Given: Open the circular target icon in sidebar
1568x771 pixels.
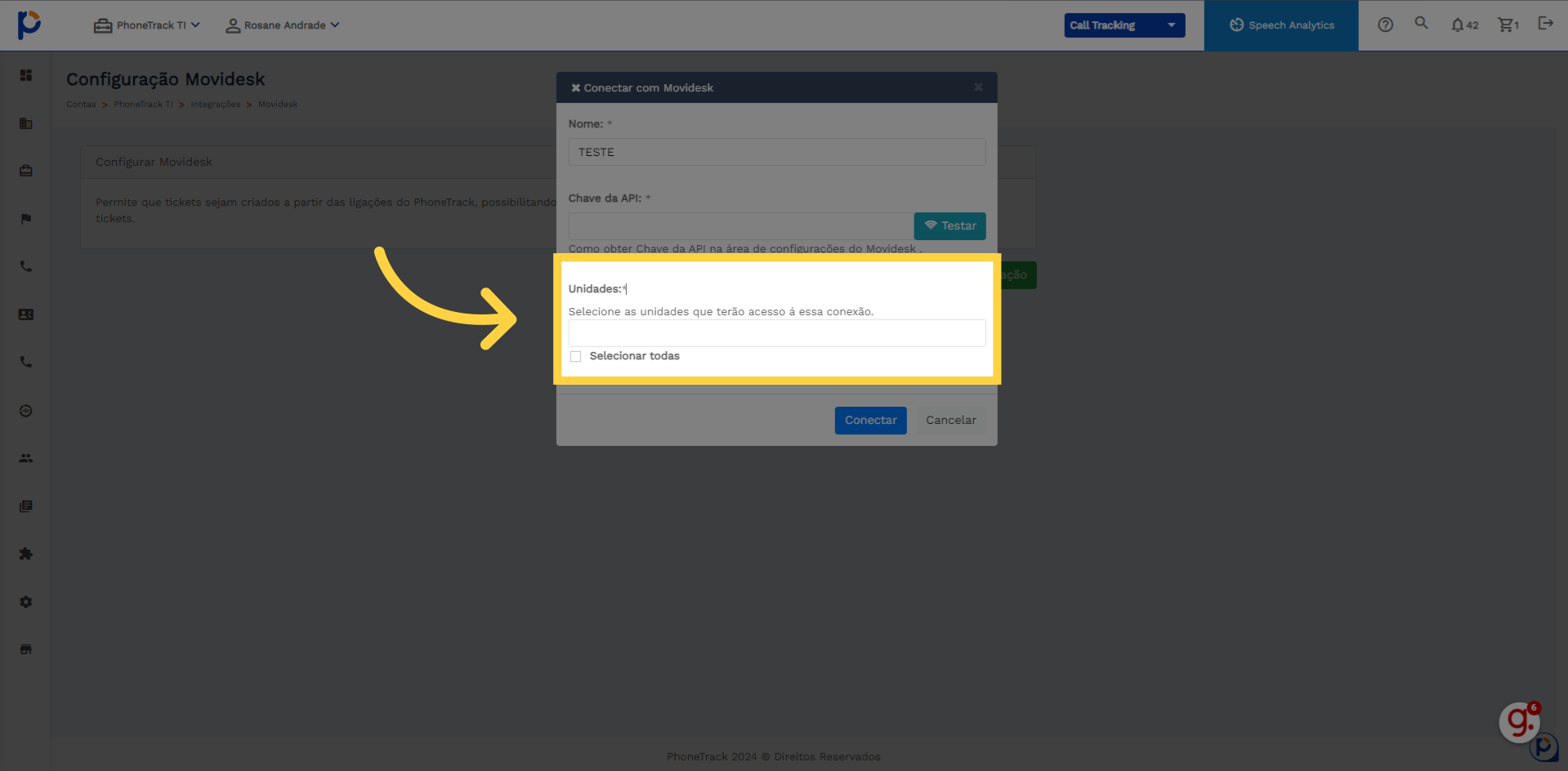Looking at the screenshot, I should coord(26,411).
